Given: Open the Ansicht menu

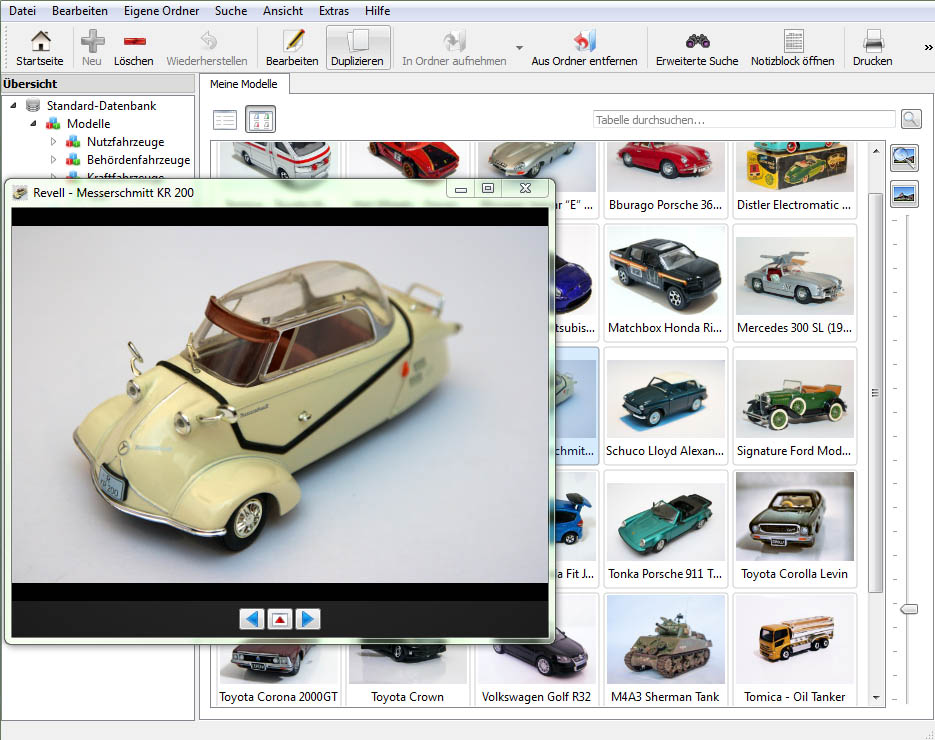Looking at the screenshot, I should [x=283, y=11].
